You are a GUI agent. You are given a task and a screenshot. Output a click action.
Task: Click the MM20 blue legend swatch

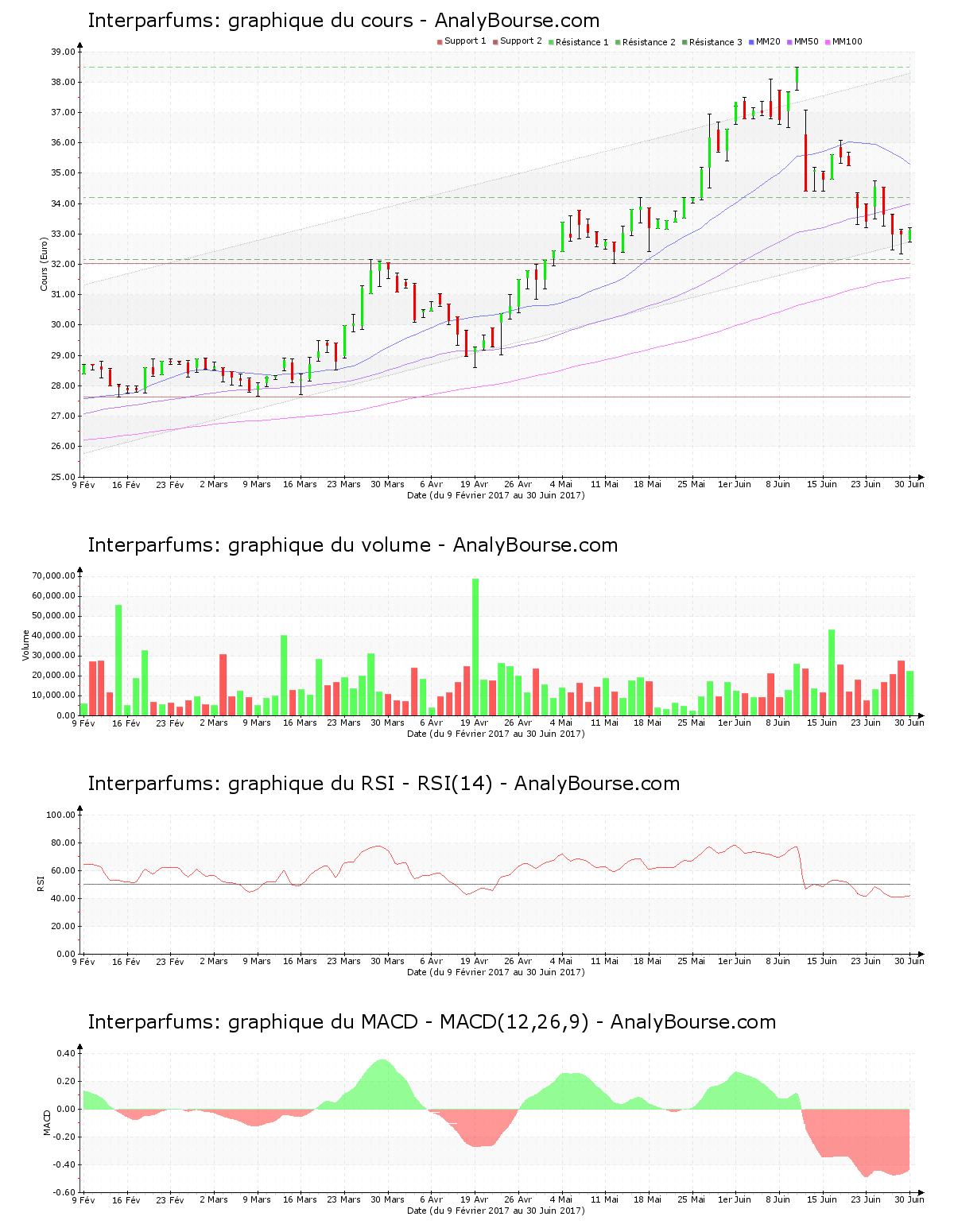point(751,41)
